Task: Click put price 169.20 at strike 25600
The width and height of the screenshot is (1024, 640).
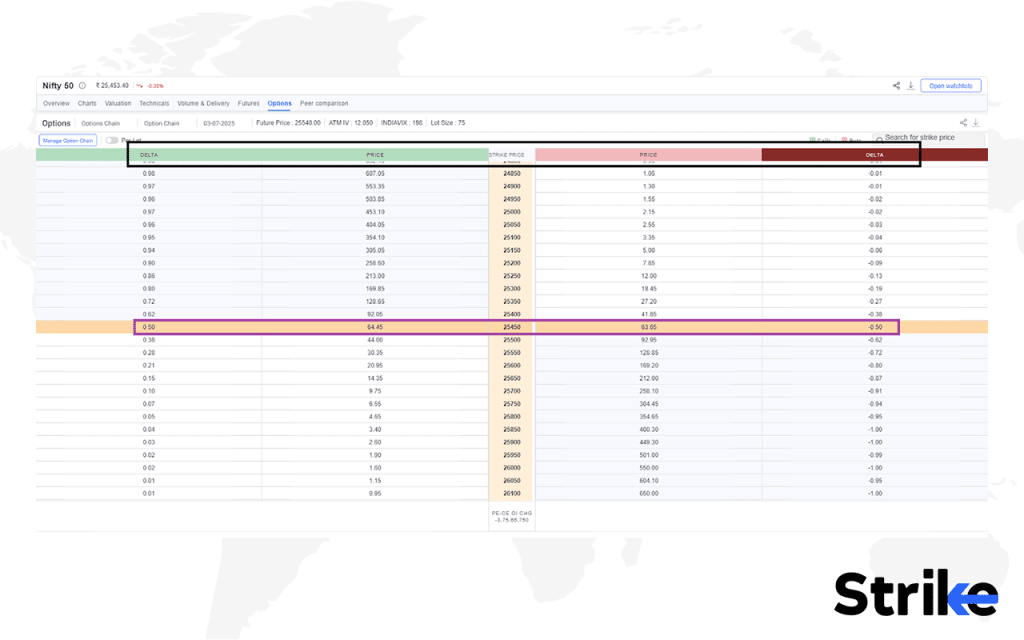Action: click(x=648, y=366)
